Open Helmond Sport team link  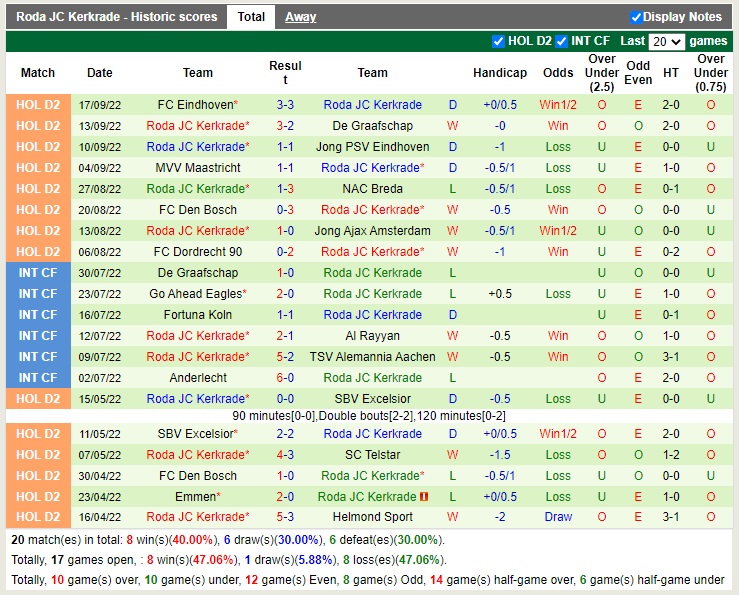click(372, 517)
